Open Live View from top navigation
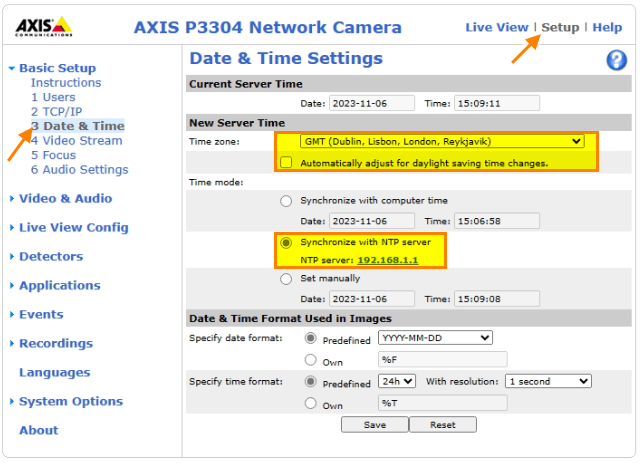The image size is (640, 464). click(x=497, y=27)
